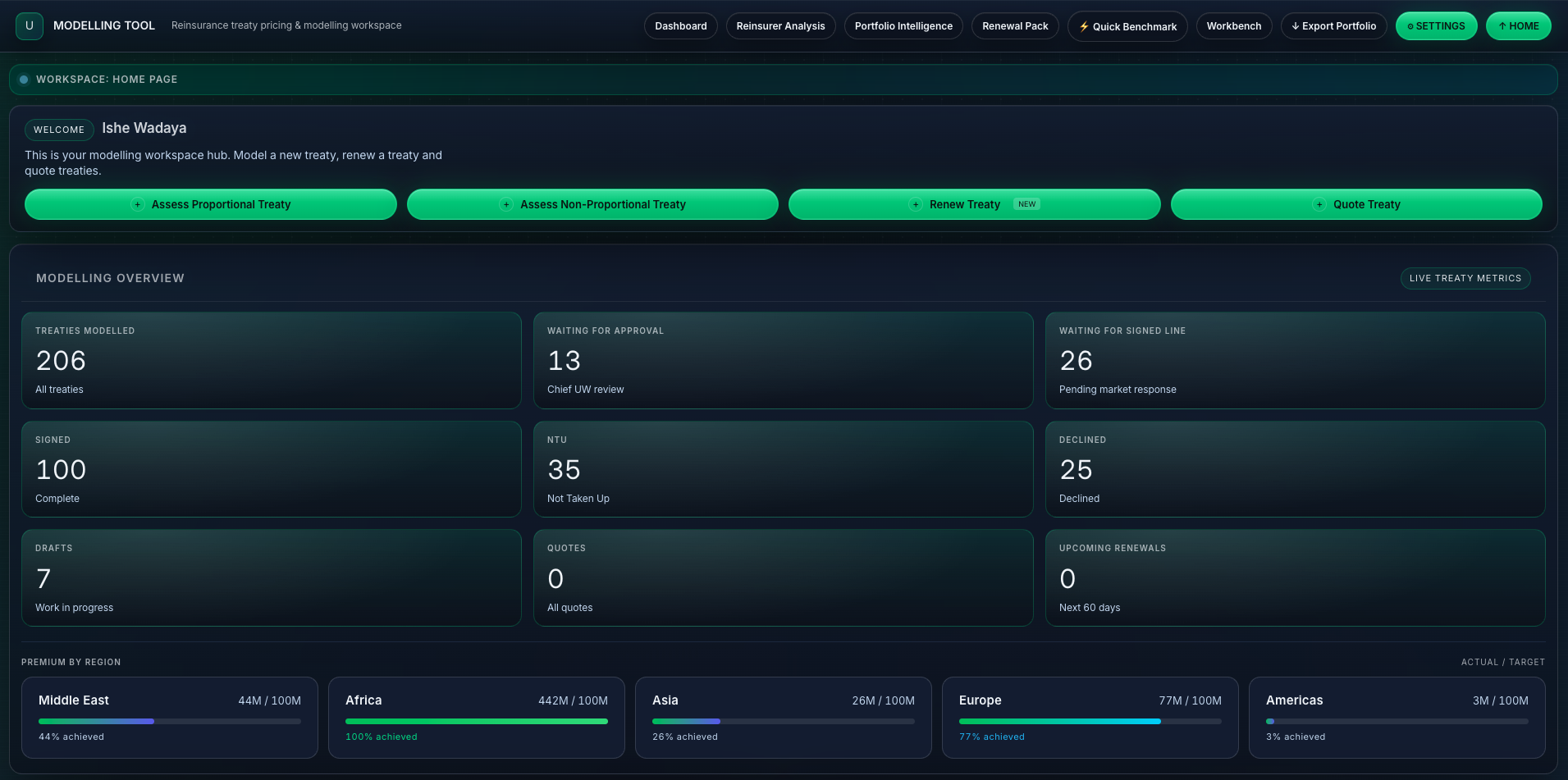1568x780 pixels.
Task: Click the Welcome pill label
Action: [x=59, y=130]
